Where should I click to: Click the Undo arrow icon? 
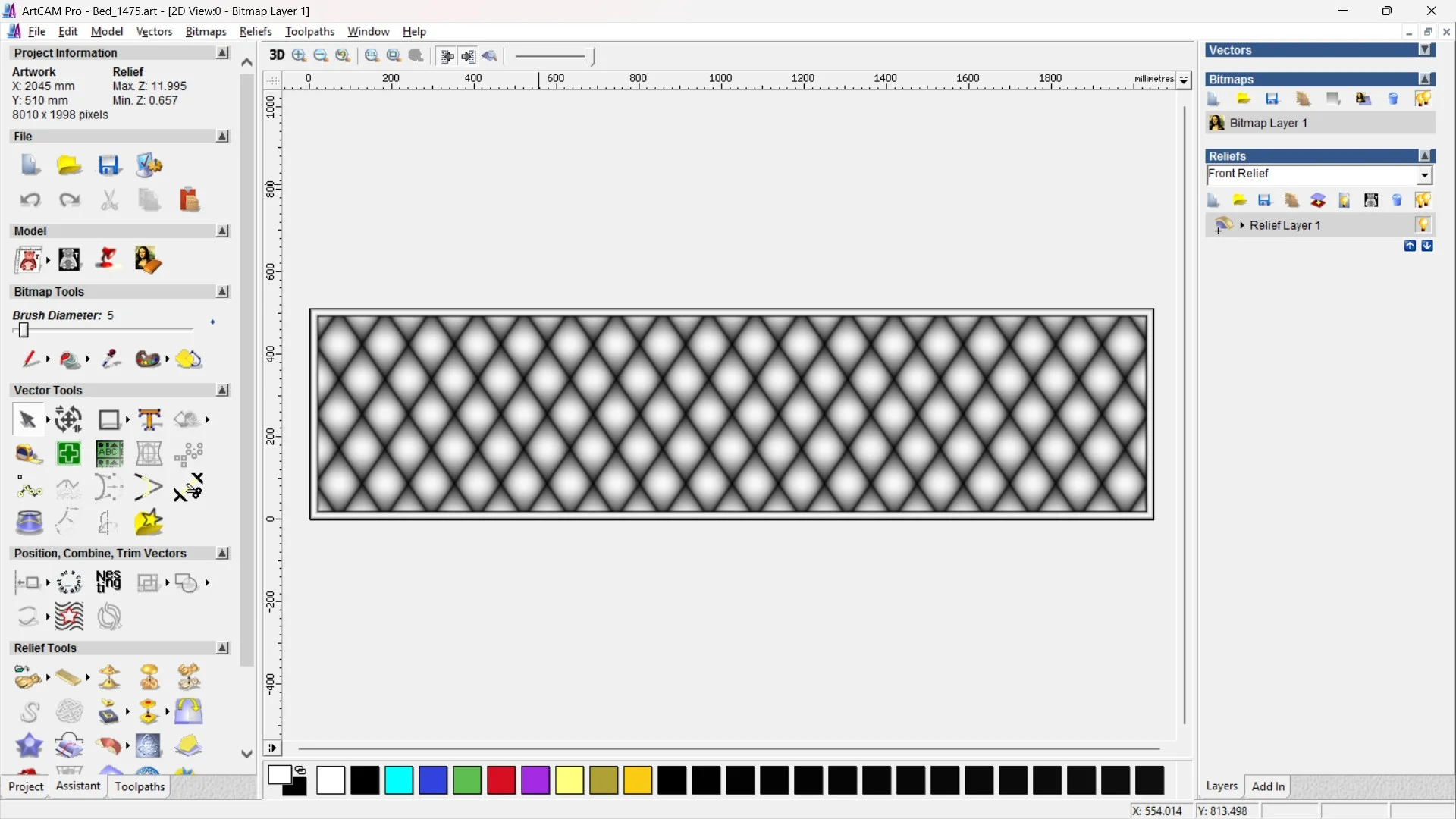tap(30, 200)
